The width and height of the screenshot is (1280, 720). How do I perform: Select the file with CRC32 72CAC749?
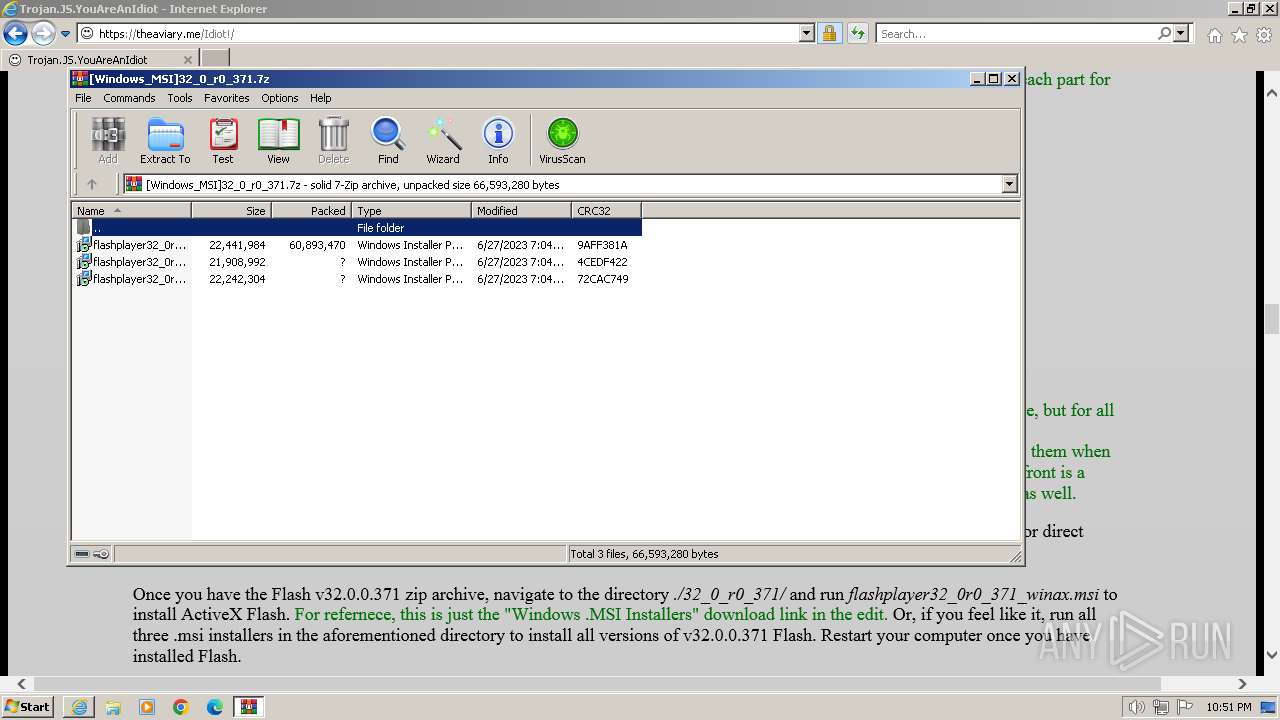pos(357,279)
